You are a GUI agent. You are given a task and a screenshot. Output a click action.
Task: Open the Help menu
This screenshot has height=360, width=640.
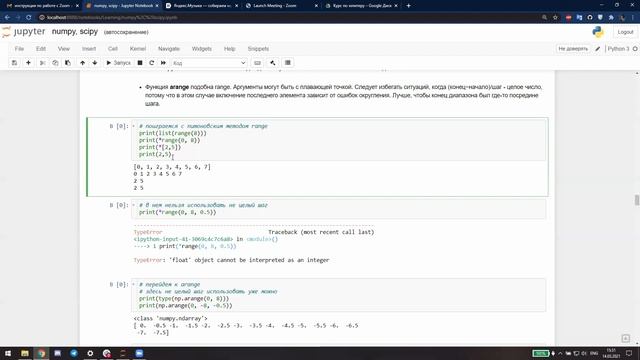tap(229, 49)
